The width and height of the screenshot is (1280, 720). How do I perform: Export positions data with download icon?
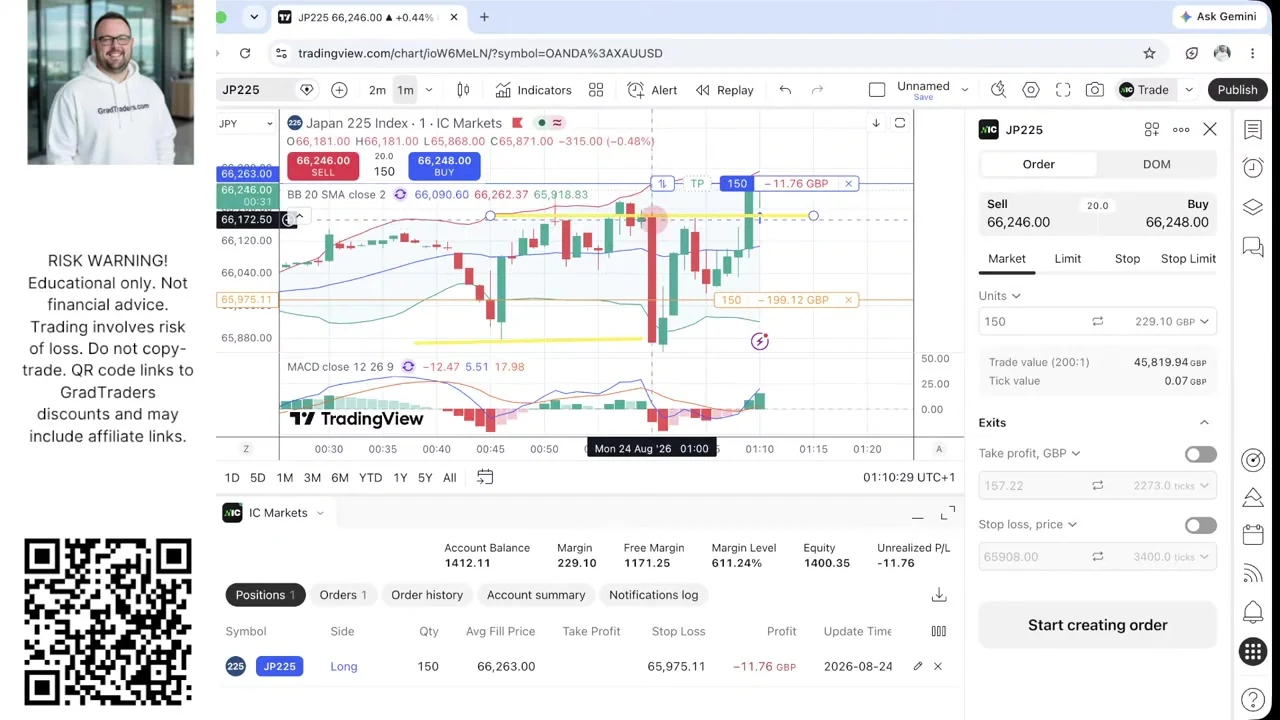pyautogui.click(x=939, y=595)
